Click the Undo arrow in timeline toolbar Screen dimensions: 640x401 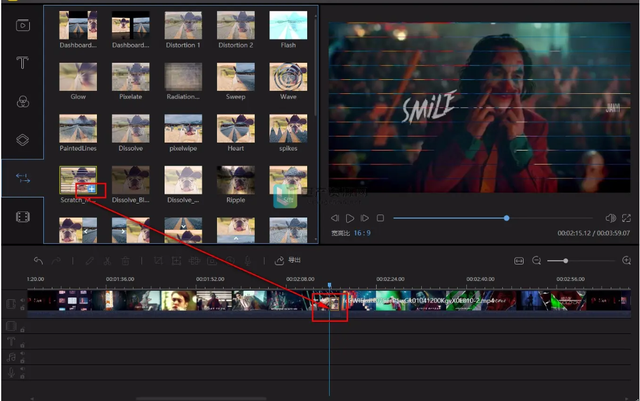click(38, 261)
